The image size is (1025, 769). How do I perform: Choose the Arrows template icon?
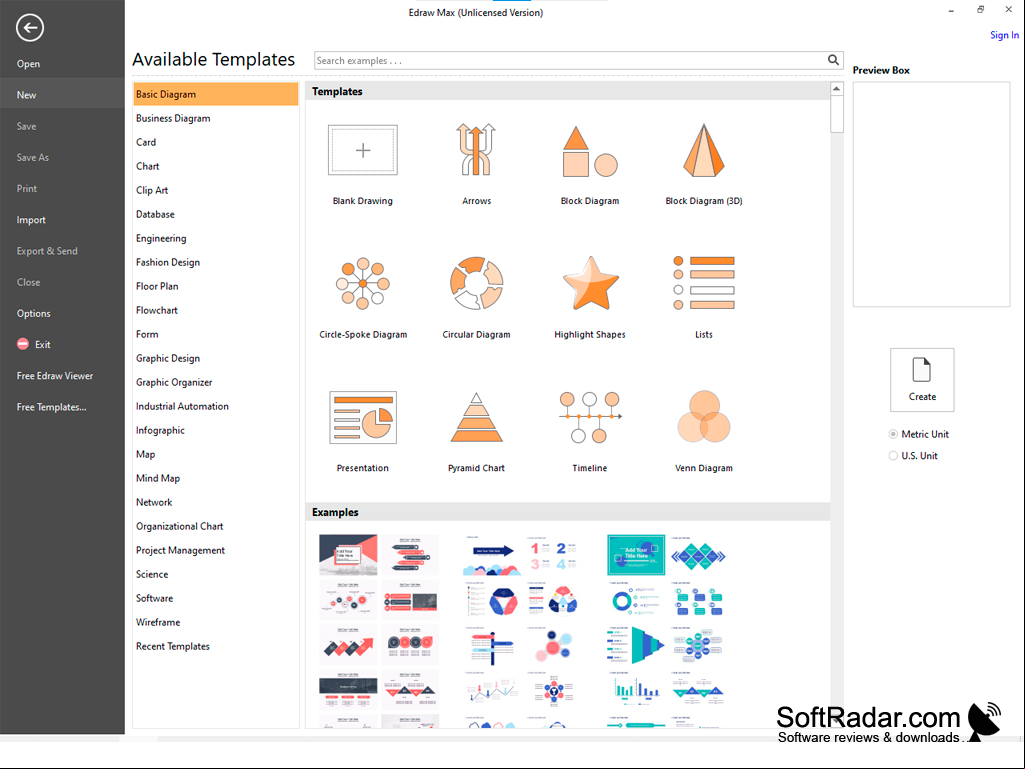(x=477, y=150)
